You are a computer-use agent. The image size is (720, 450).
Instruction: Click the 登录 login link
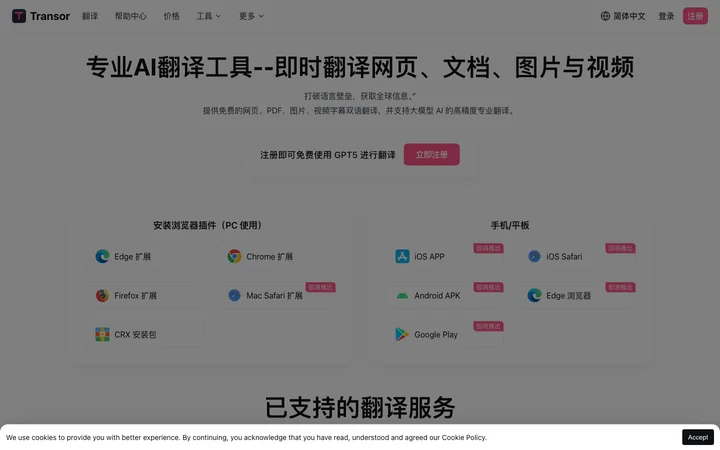pos(666,16)
